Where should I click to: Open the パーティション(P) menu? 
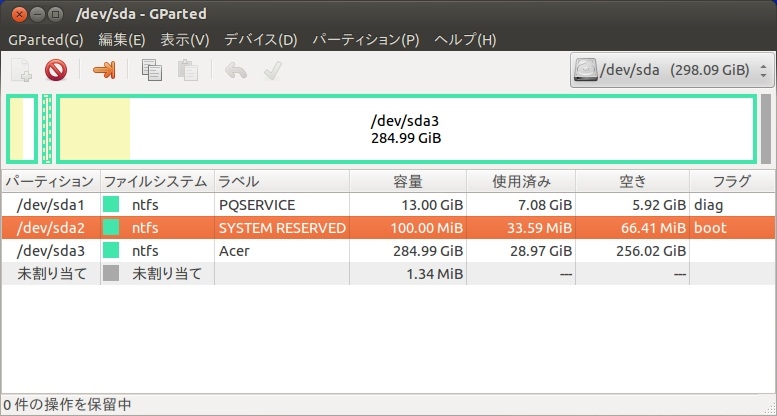click(x=366, y=40)
